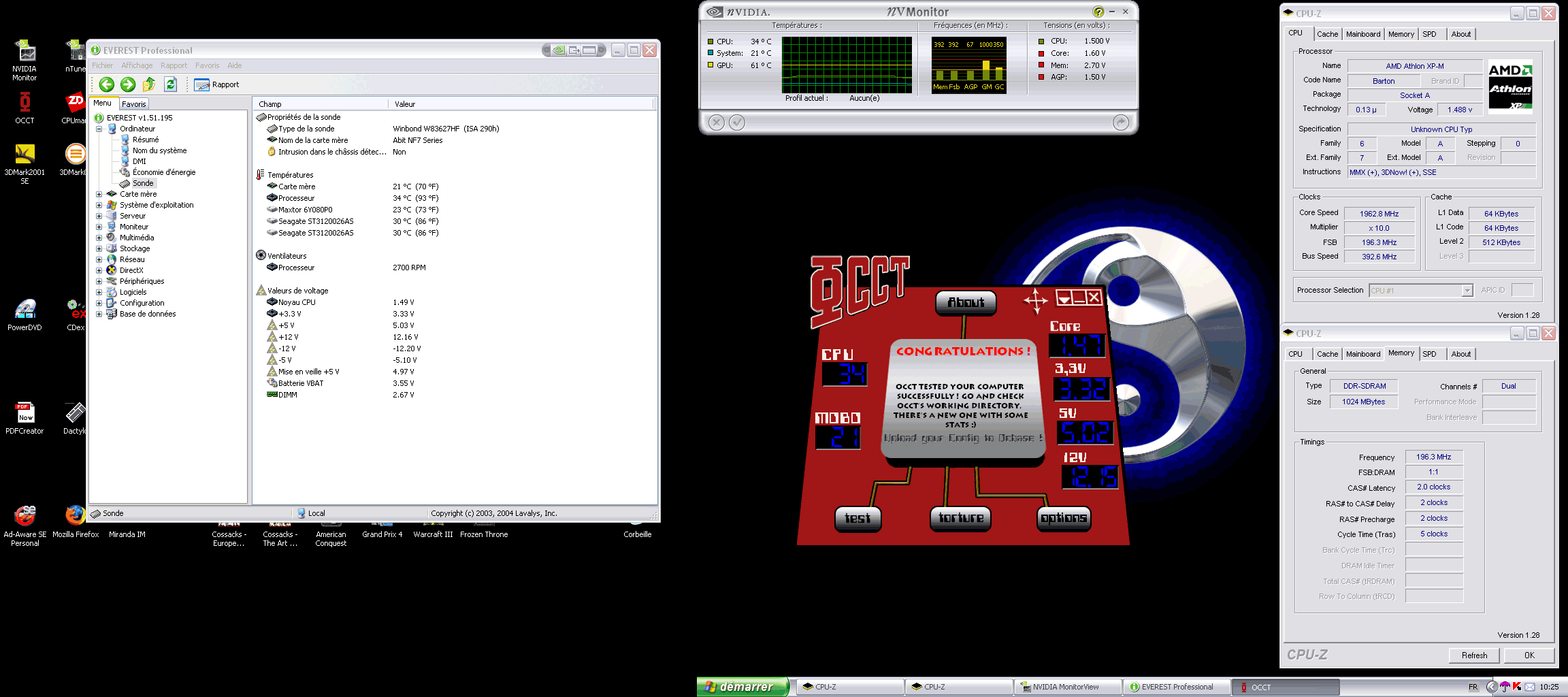
Task: Click the nVMonitor round redo arrow button
Action: coord(1121,123)
